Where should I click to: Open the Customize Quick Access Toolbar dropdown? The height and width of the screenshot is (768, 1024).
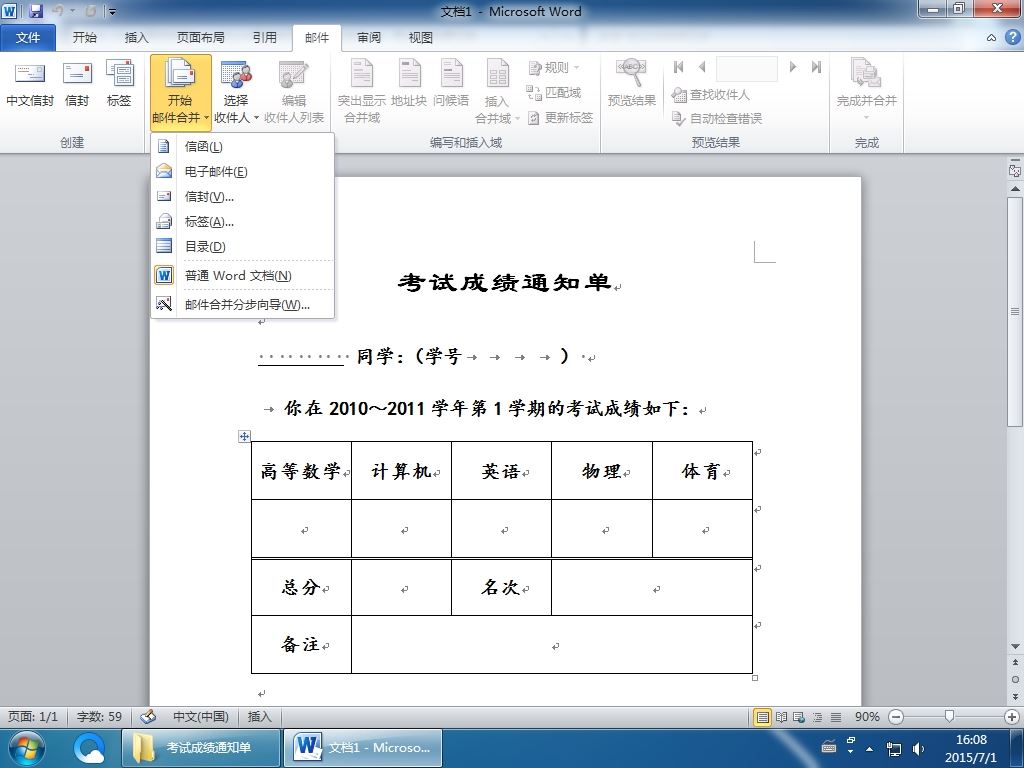(112, 11)
